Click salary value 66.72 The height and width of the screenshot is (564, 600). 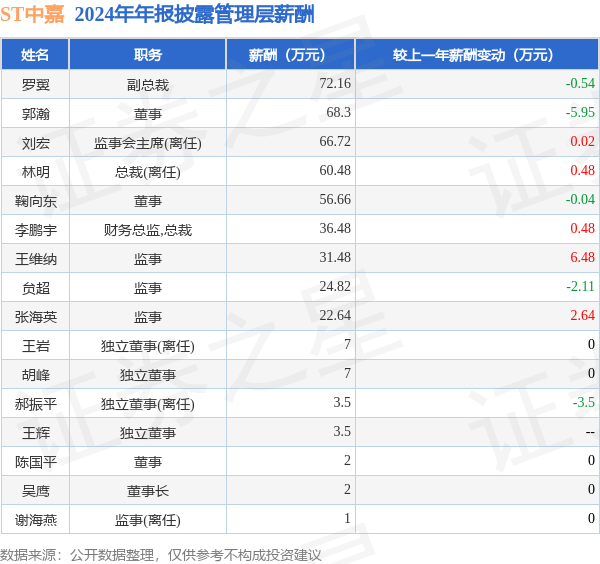pyautogui.click(x=335, y=141)
